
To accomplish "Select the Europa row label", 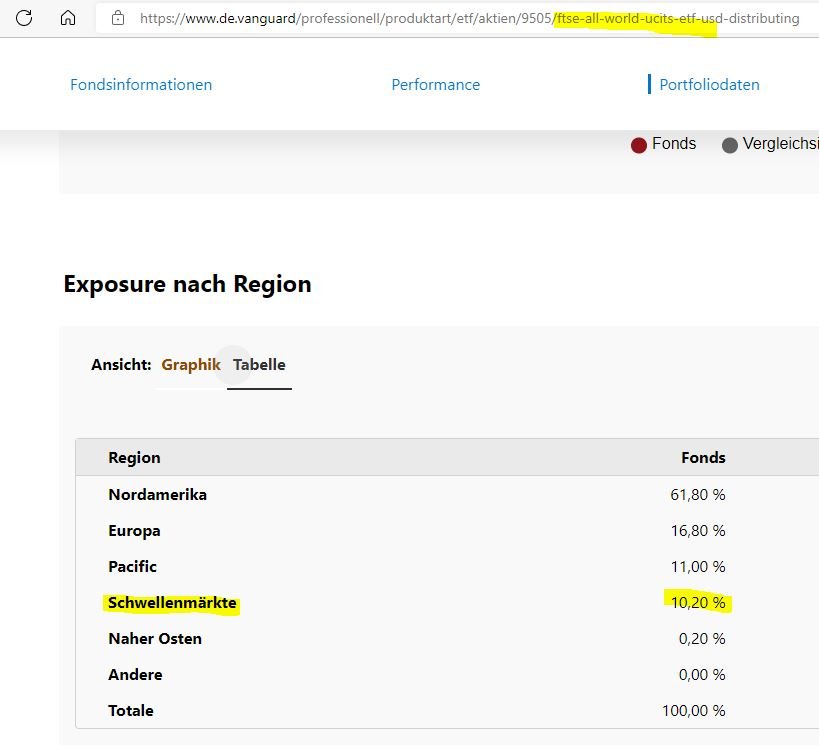I will (134, 531).
